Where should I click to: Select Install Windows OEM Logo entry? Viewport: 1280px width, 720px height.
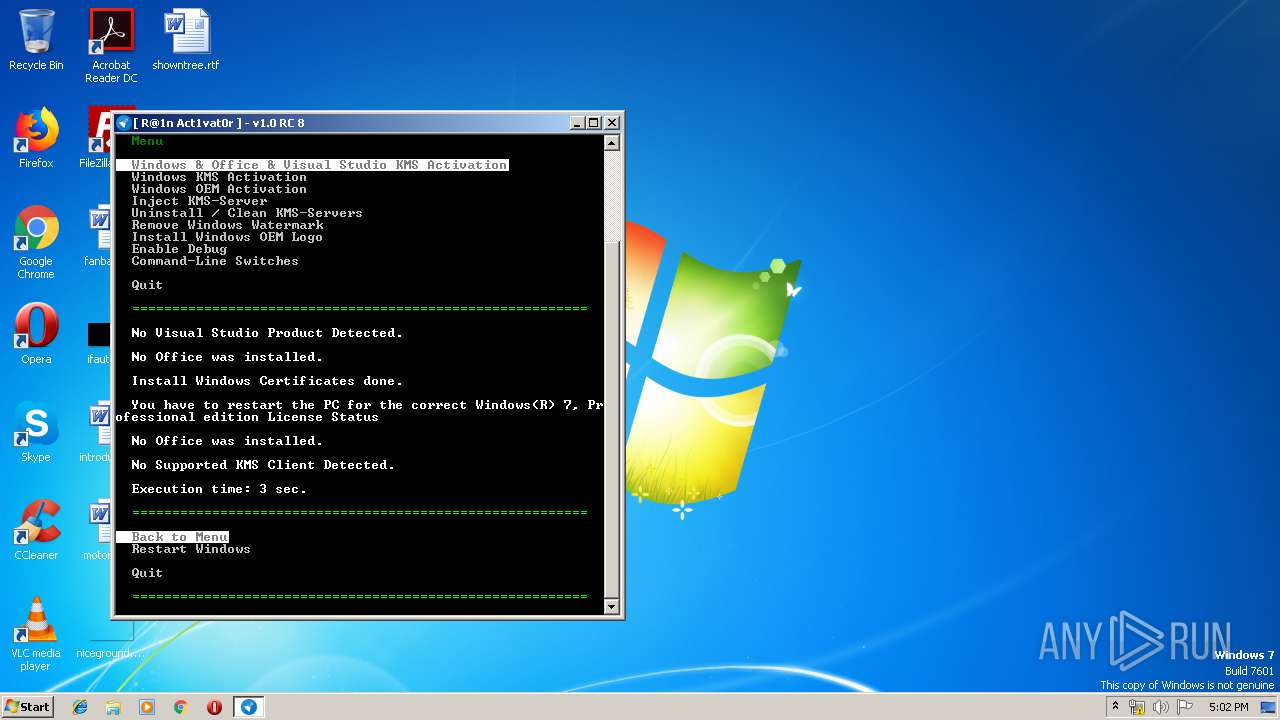(227, 237)
